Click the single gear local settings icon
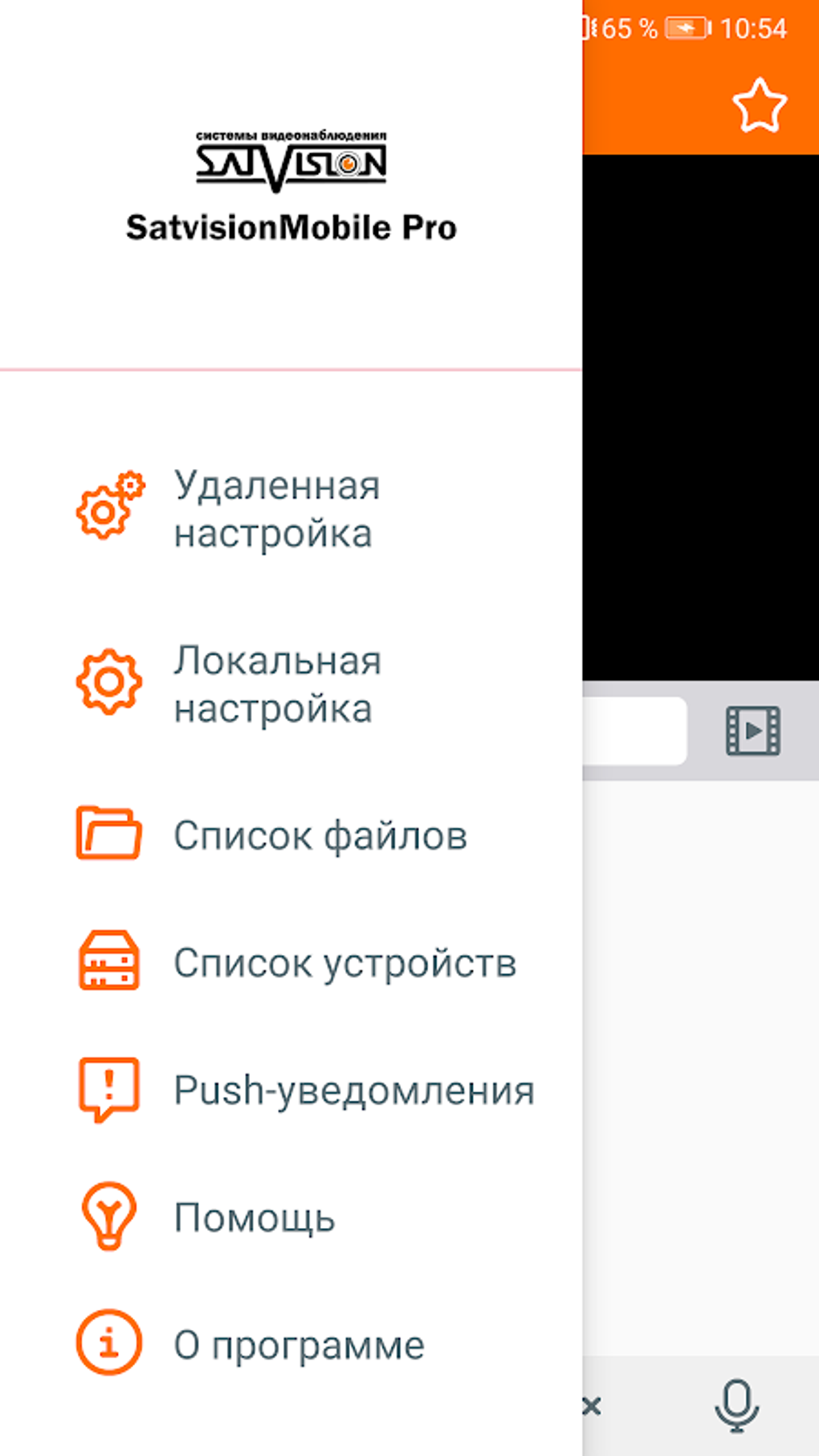Image resolution: width=819 pixels, height=1456 pixels. [x=109, y=682]
